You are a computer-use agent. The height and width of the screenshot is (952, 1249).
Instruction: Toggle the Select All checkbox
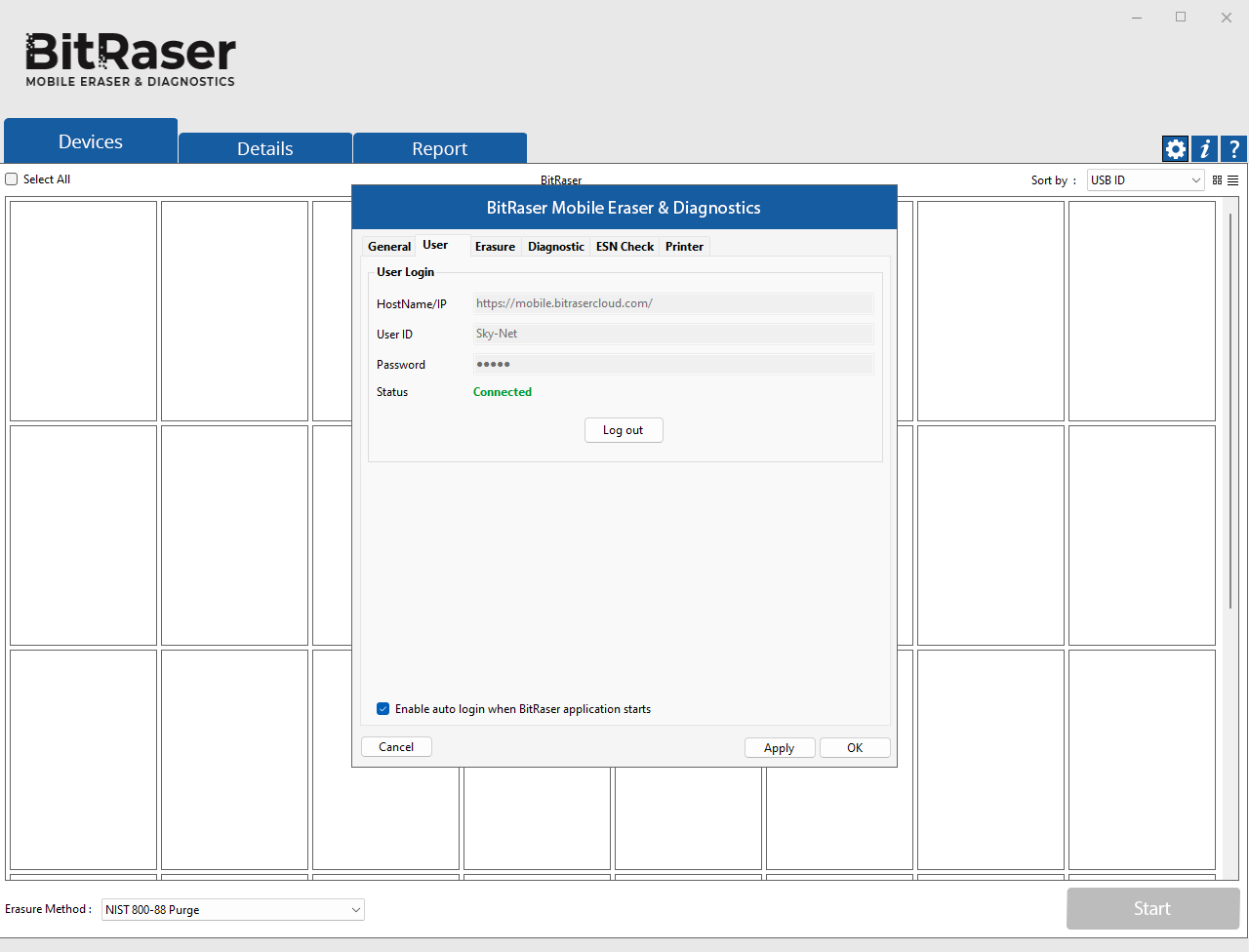click(x=12, y=179)
